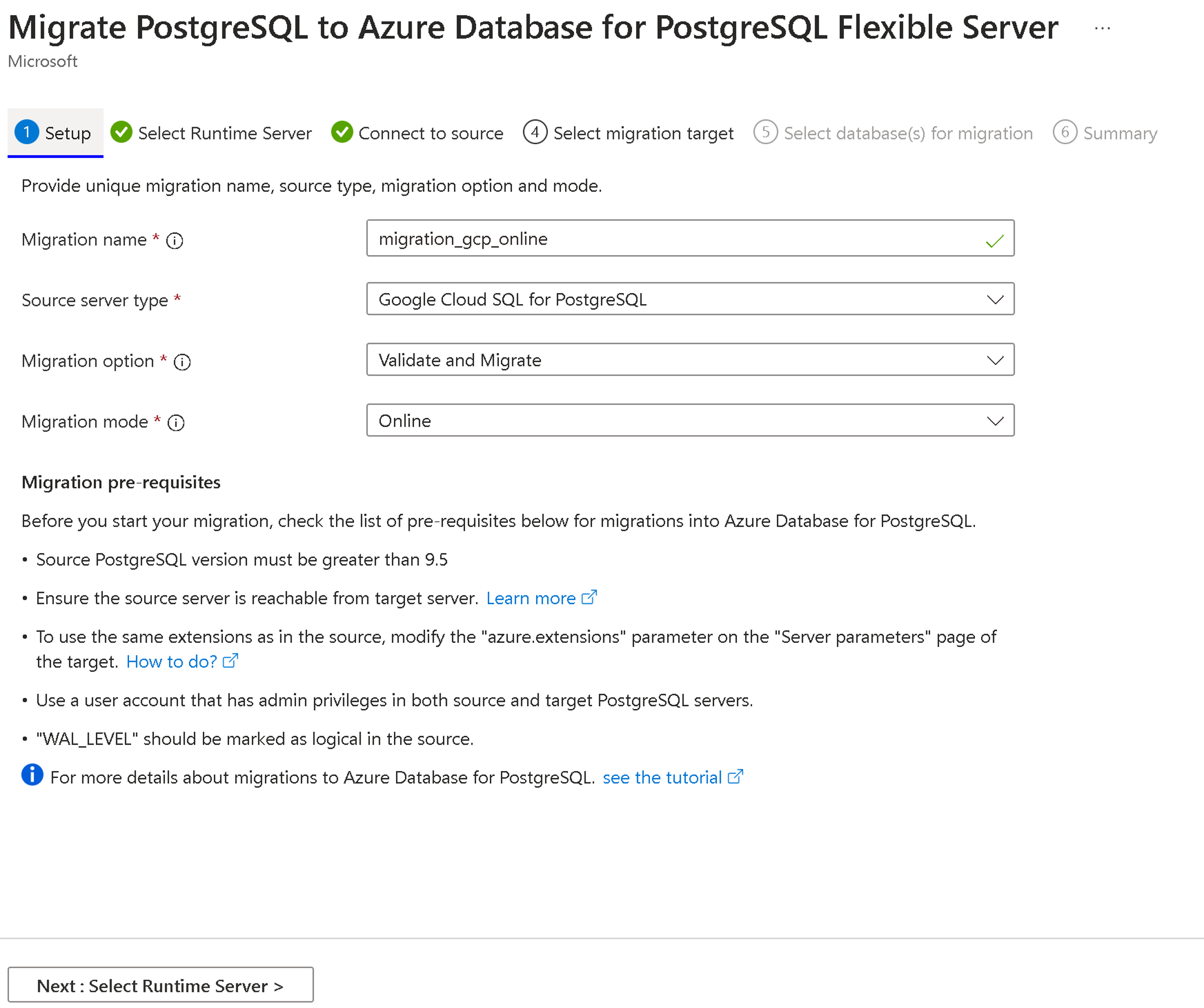
Task: Expand the Migration option dropdown
Action: point(690,360)
